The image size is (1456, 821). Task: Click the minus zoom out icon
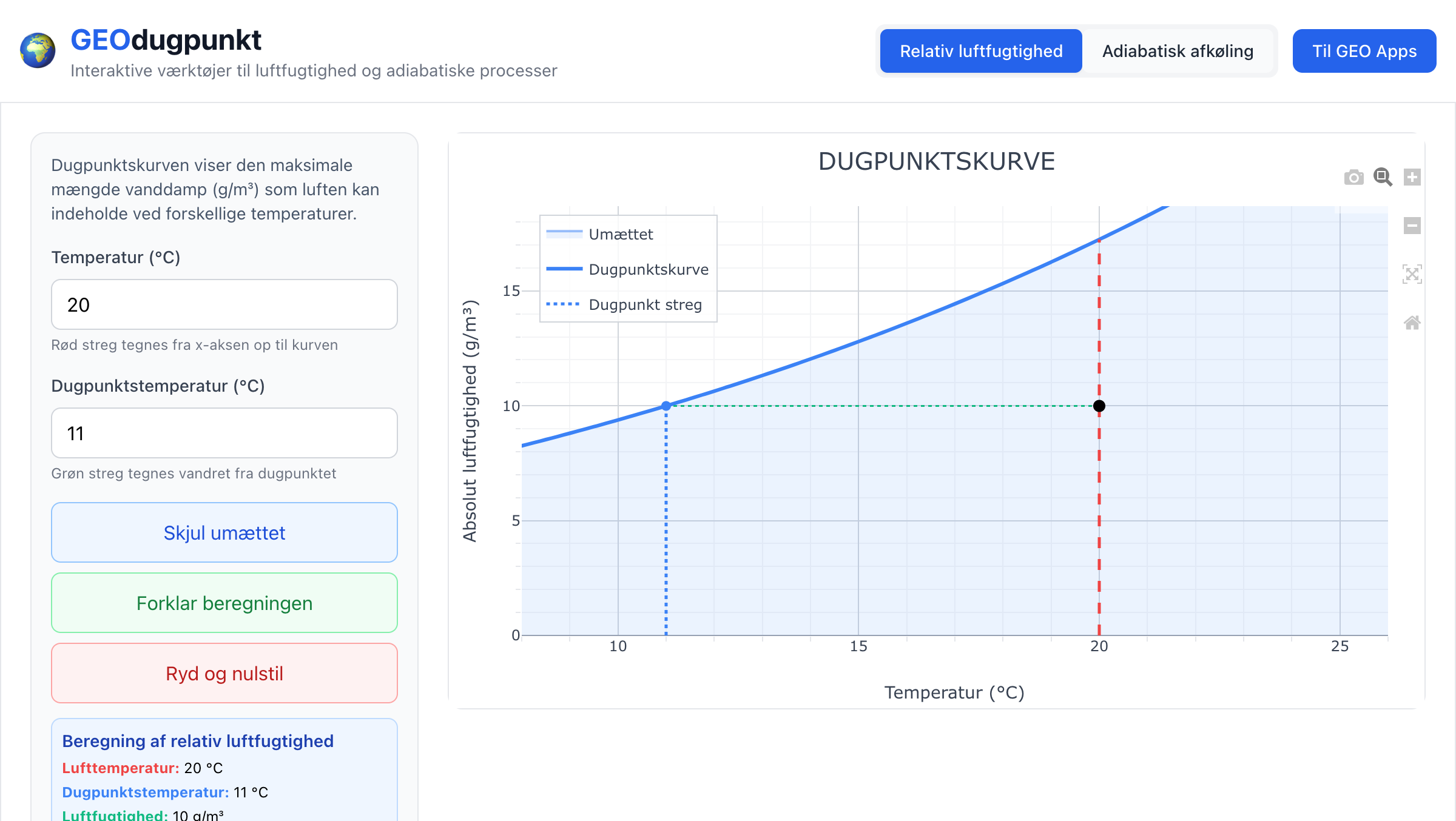point(1412,226)
